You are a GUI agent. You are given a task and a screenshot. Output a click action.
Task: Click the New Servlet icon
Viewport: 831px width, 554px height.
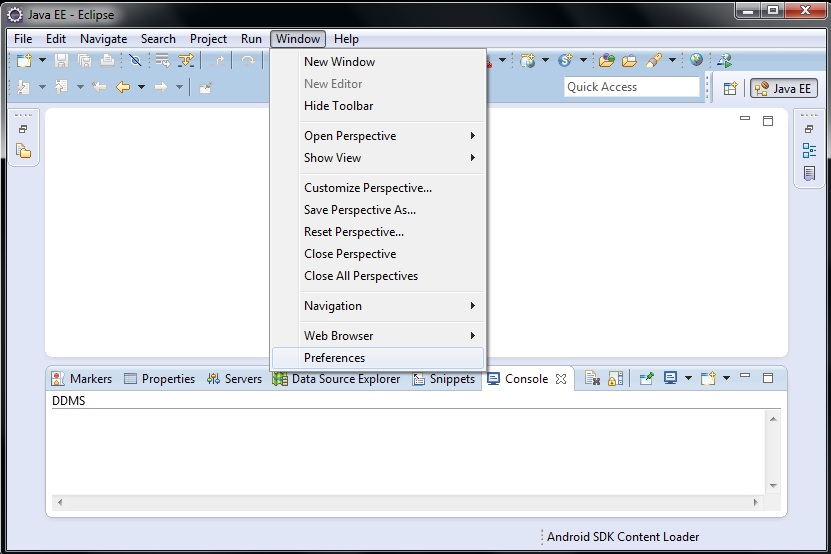[x=565, y=61]
